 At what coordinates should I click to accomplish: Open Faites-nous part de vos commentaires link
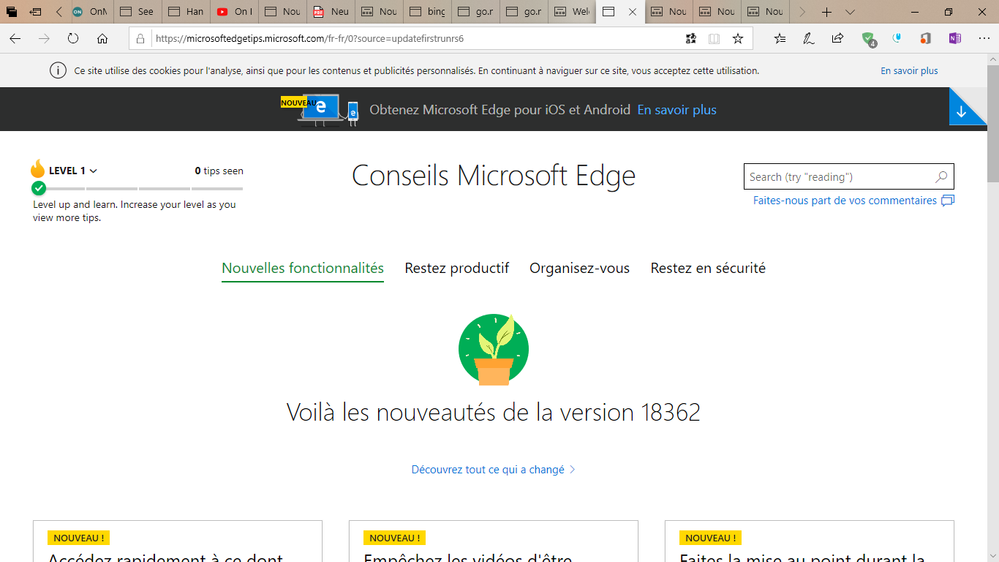tap(845, 200)
